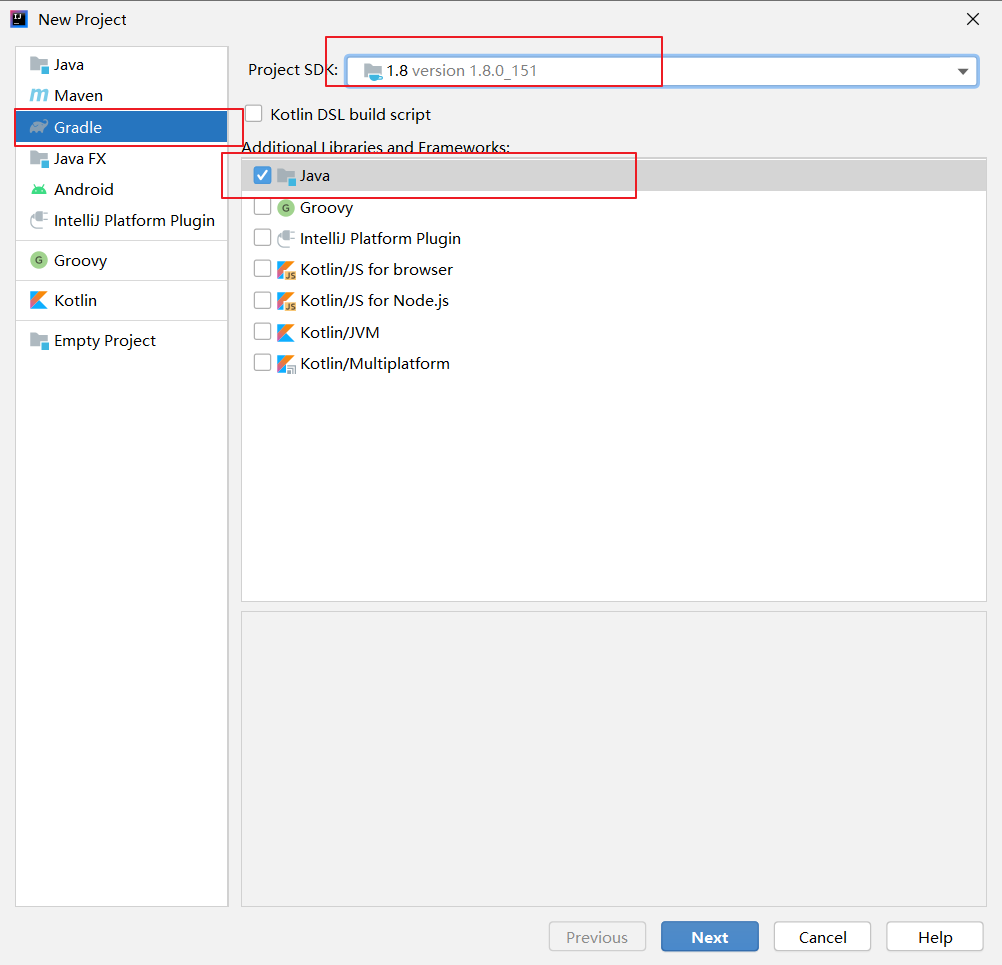Check the IntelliJ Platform Plugin framework checkbox

click(x=263, y=238)
